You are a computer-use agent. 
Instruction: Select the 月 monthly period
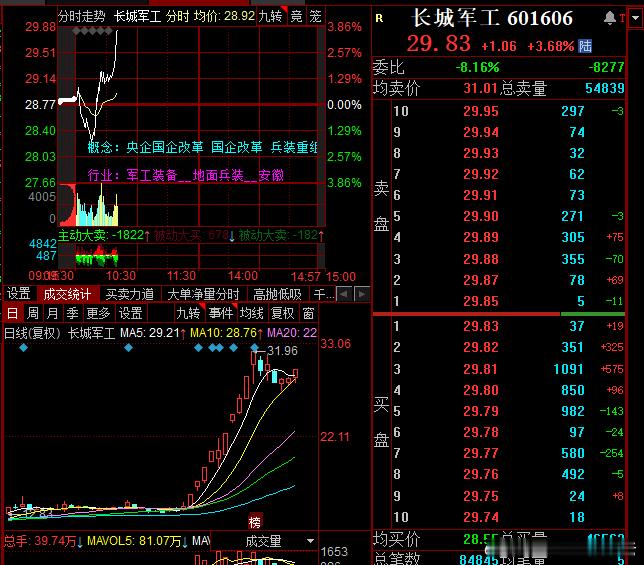[x=52, y=313]
